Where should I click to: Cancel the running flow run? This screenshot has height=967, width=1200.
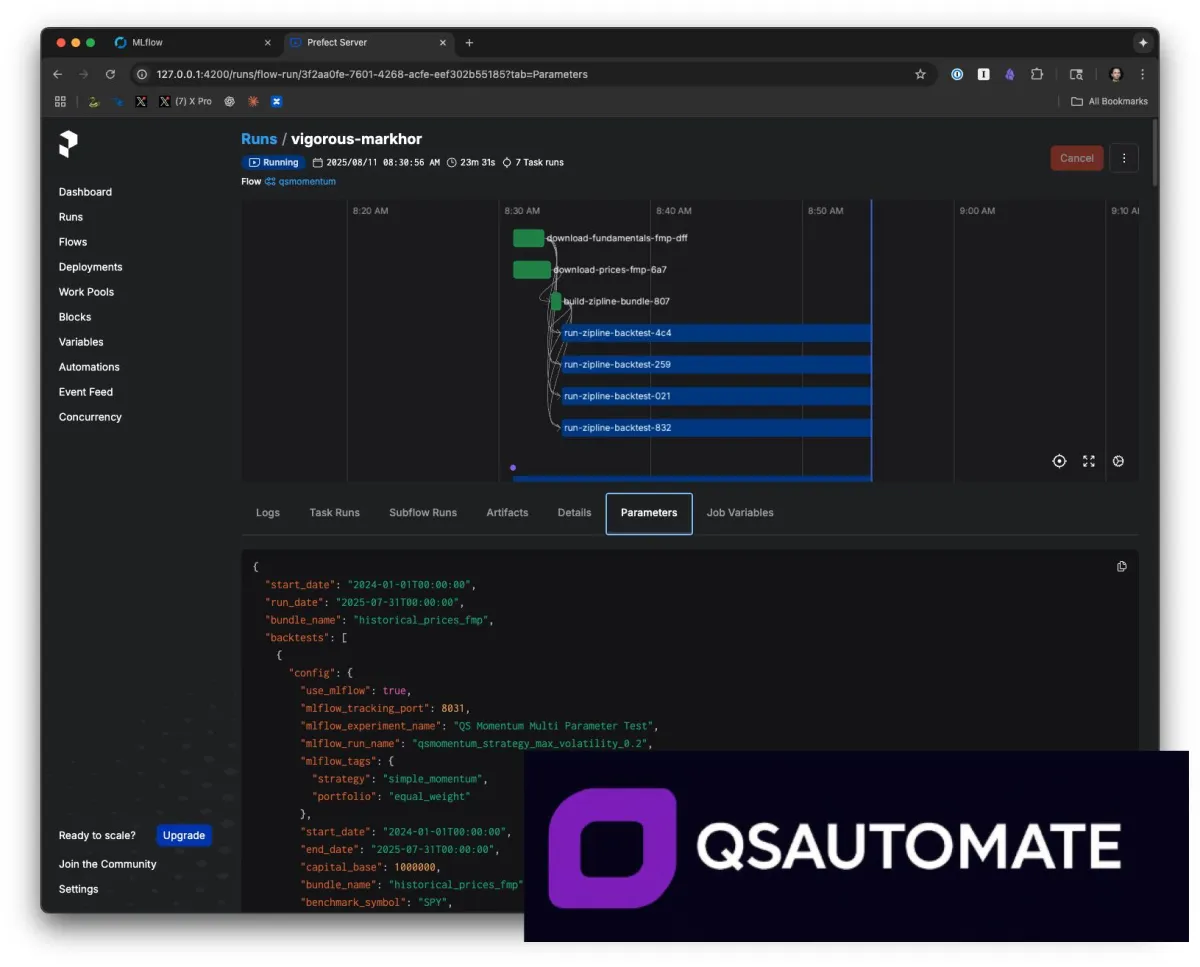click(x=1077, y=158)
